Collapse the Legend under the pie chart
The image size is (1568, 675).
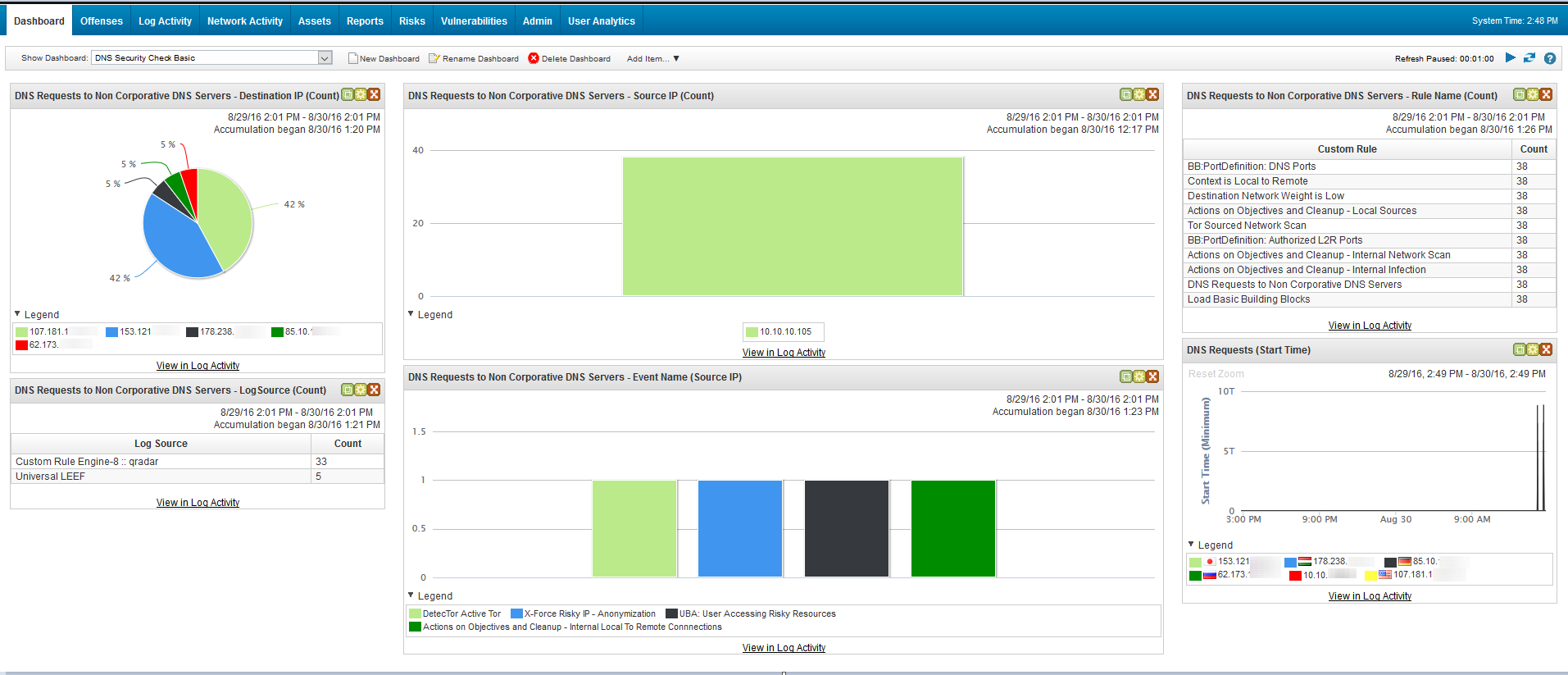pos(18,314)
